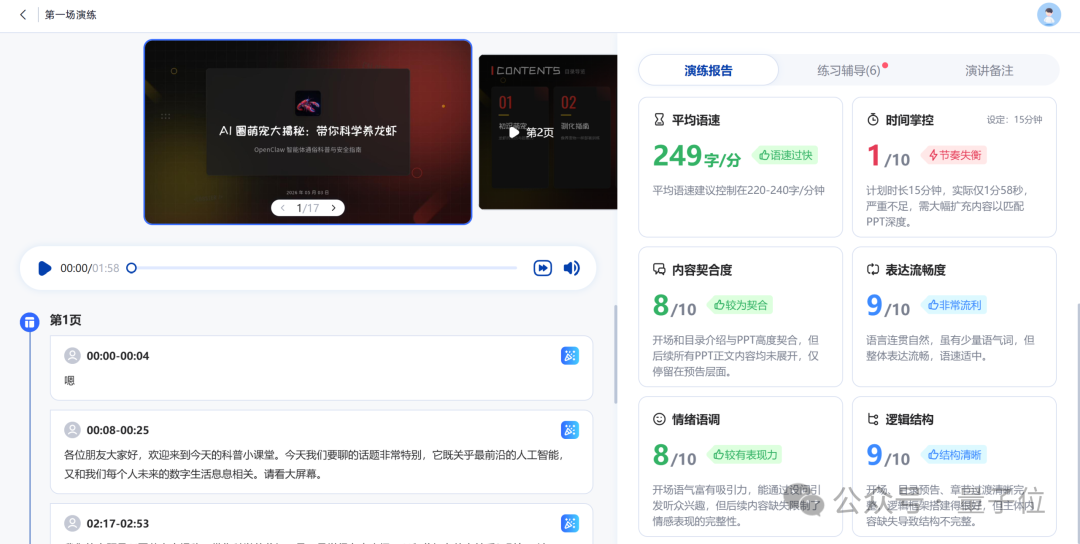Switch to the 演练报告 tab

click(708, 70)
